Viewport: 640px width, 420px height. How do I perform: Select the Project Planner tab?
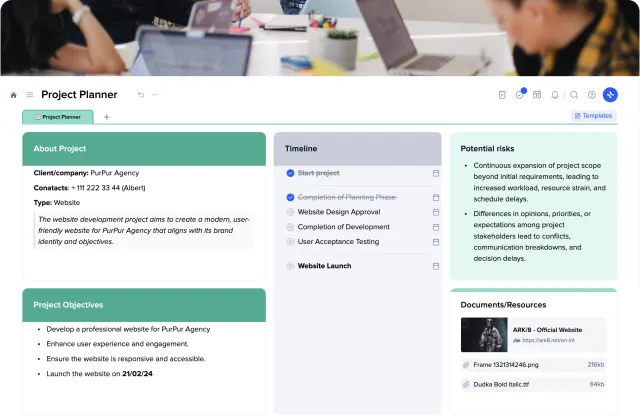point(58,117)
